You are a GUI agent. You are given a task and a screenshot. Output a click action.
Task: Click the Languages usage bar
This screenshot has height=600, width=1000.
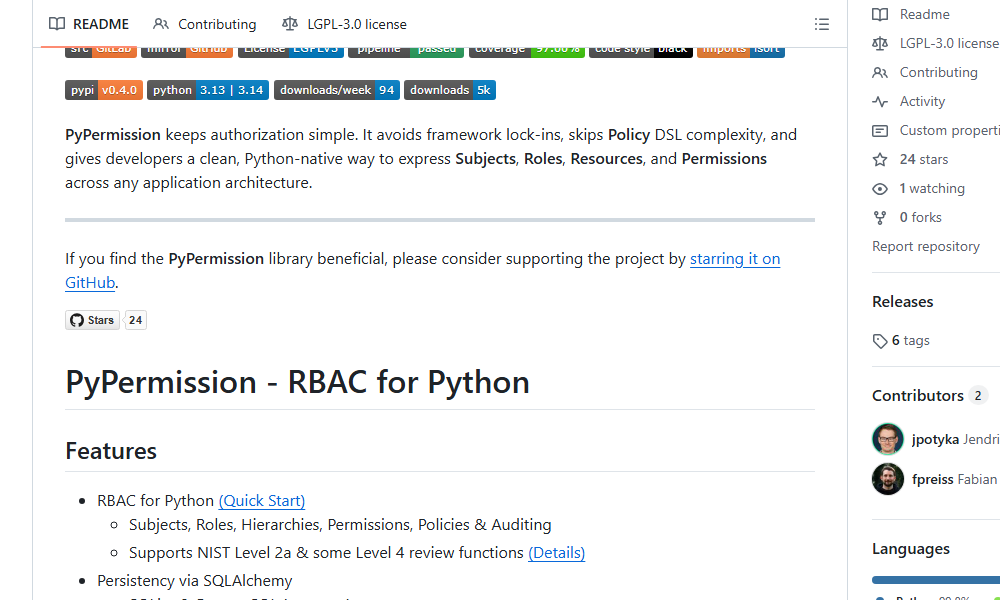tap(936, 580)
